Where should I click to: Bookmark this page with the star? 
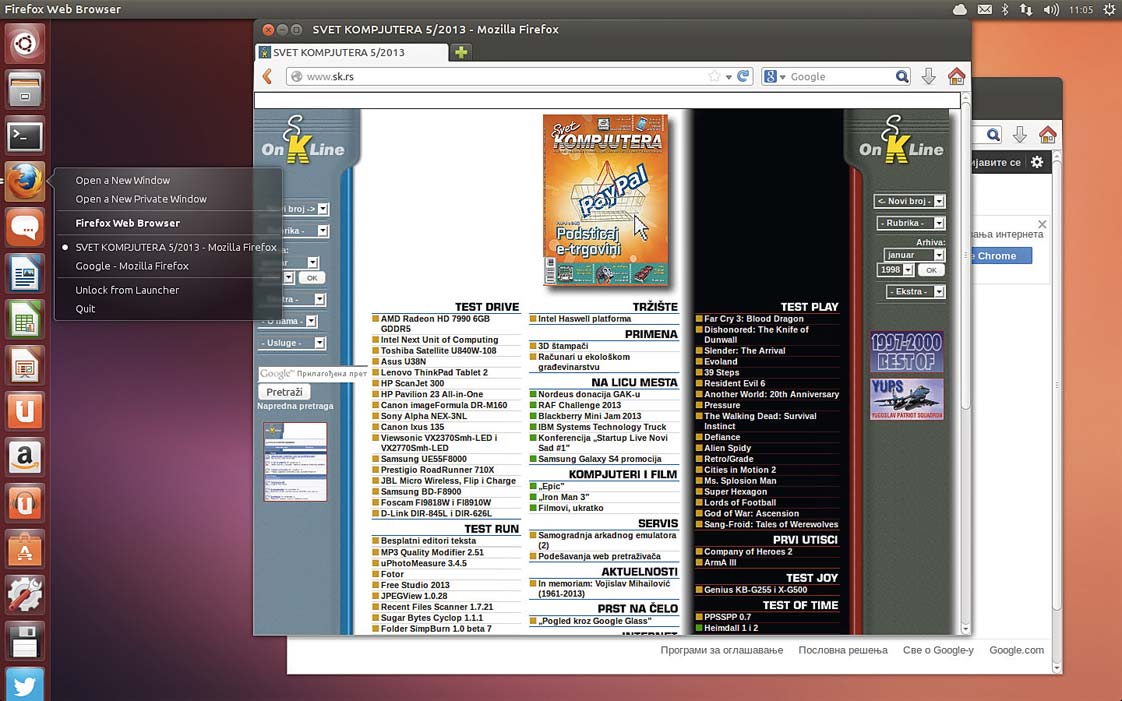tap(714, 76)
